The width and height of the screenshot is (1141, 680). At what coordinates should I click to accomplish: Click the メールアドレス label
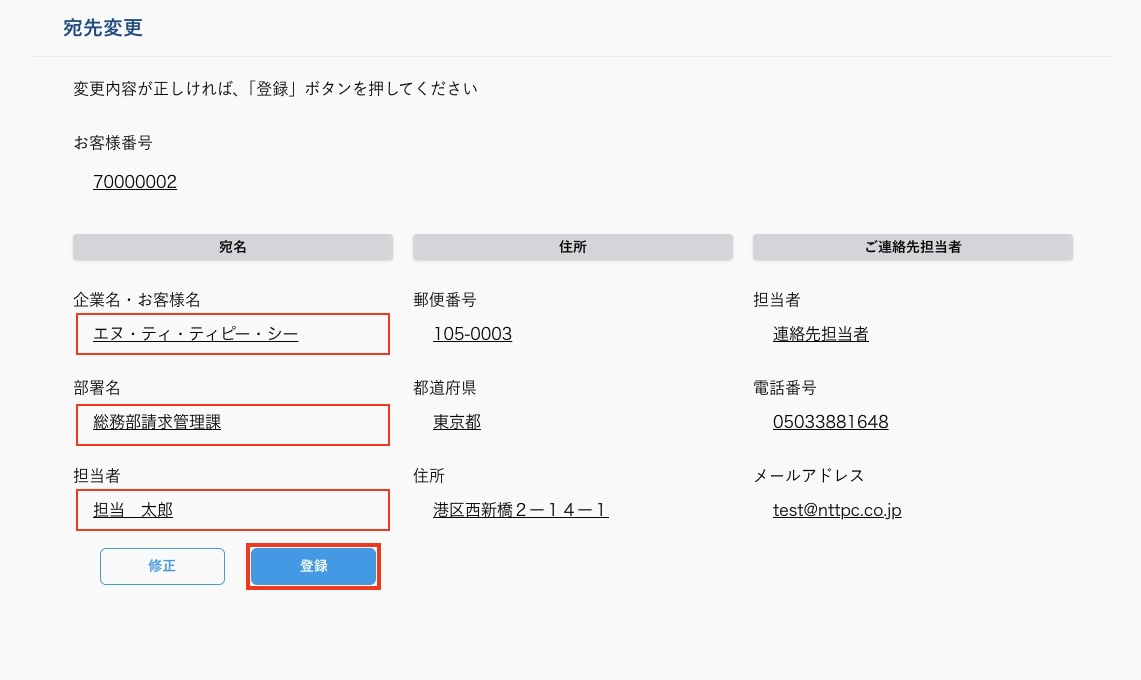click(808, 475)
